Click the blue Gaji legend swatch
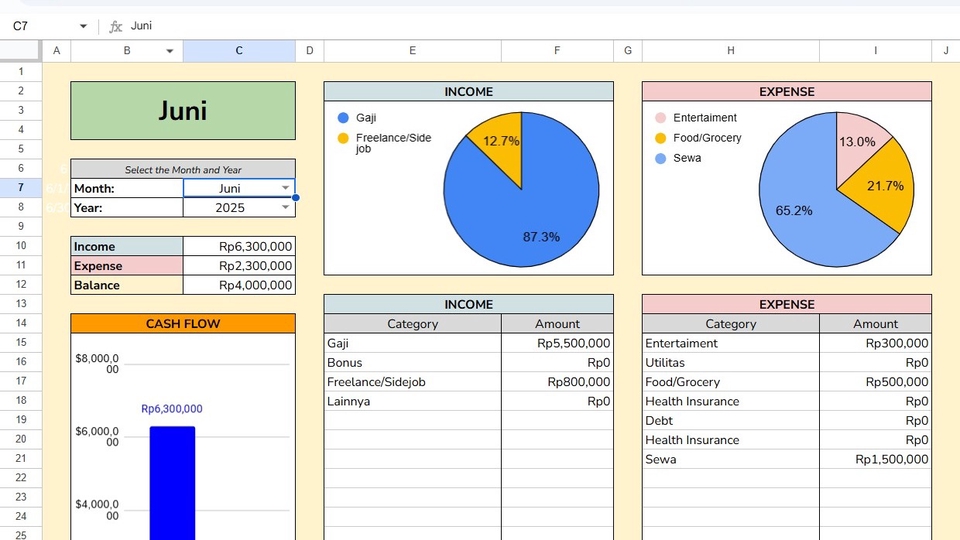The image size is (960, 540). click(343, 118)
